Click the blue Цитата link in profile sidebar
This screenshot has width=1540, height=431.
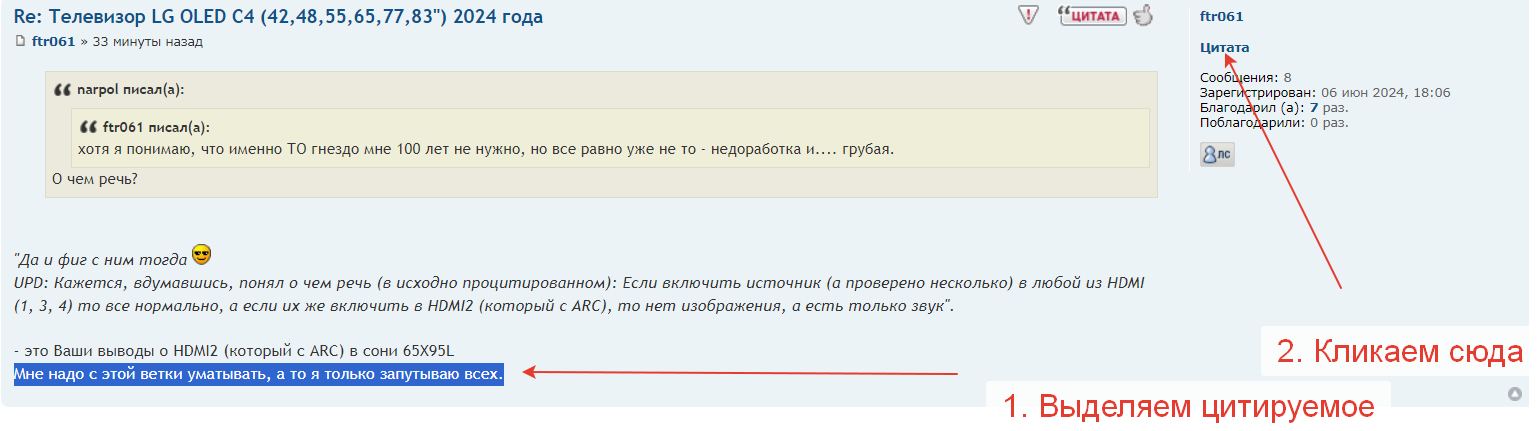(x=1224, y=47)
